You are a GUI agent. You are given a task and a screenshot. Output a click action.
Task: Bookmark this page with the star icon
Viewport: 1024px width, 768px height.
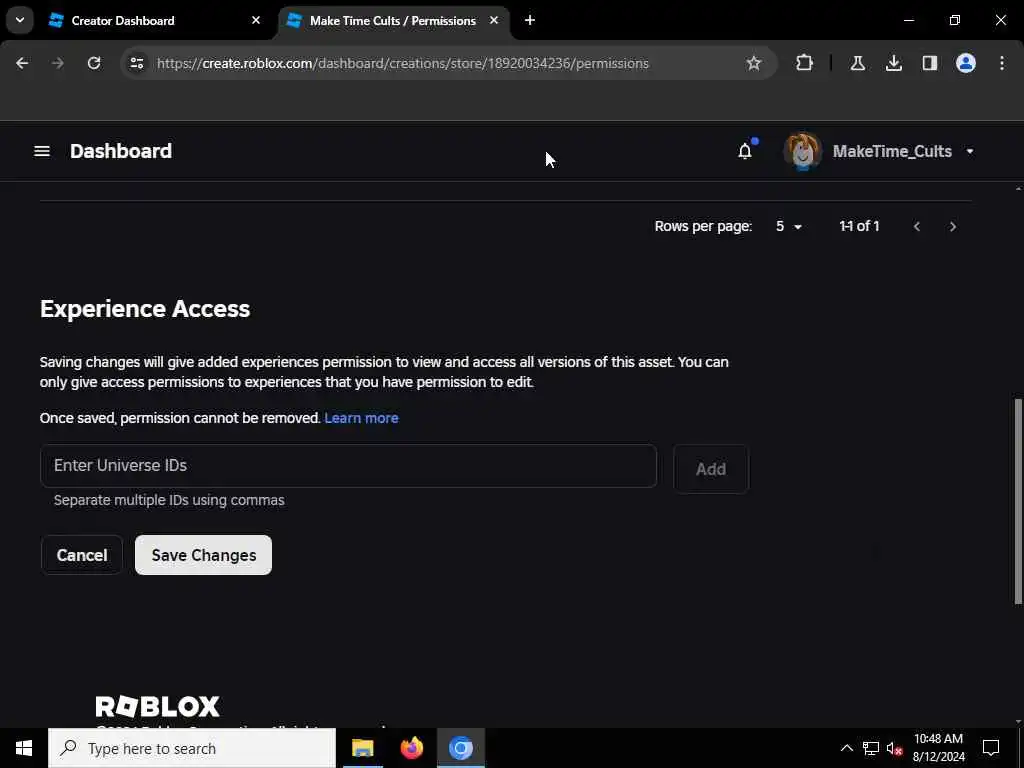pyautogui.click(x=754, y=63)
